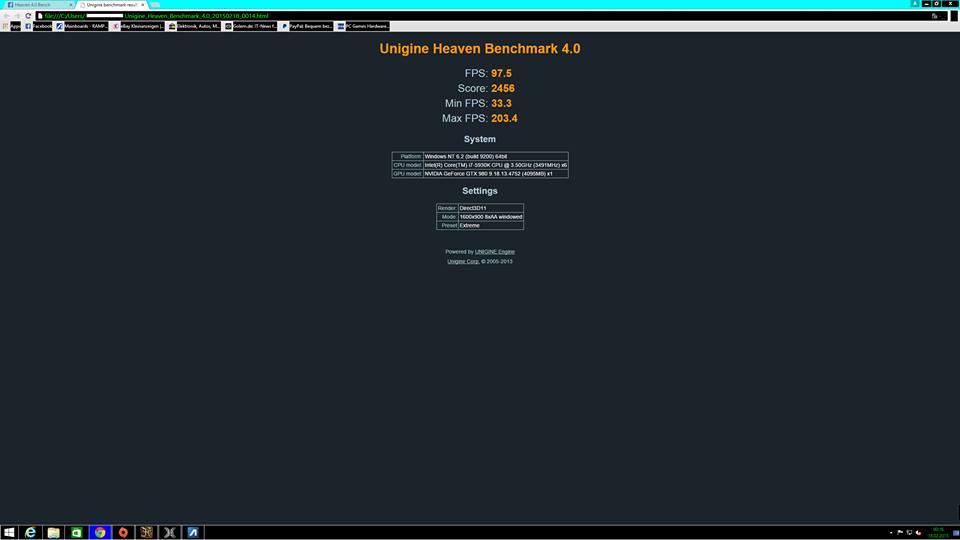Screen dimensions: 960x540
Task: Show hidden tray icons arrow
Action: point(891,533)
